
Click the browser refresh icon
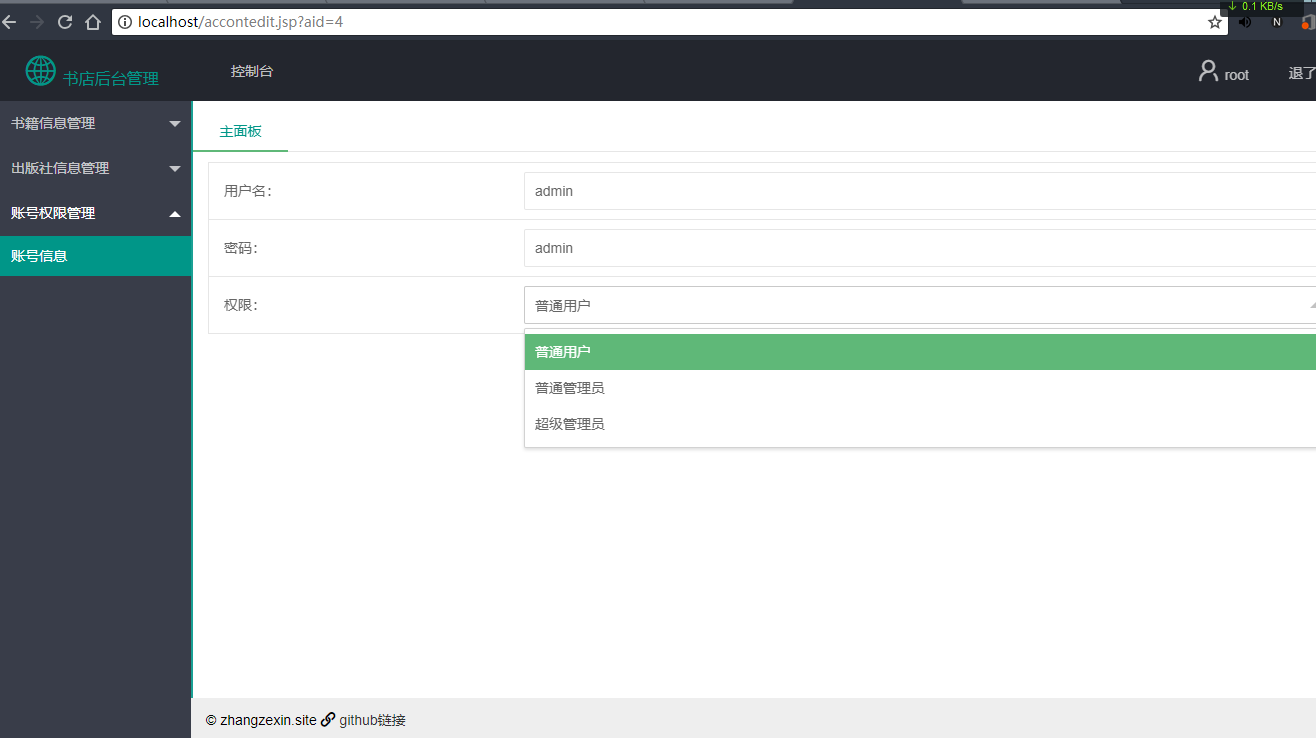tap(64, 21)
